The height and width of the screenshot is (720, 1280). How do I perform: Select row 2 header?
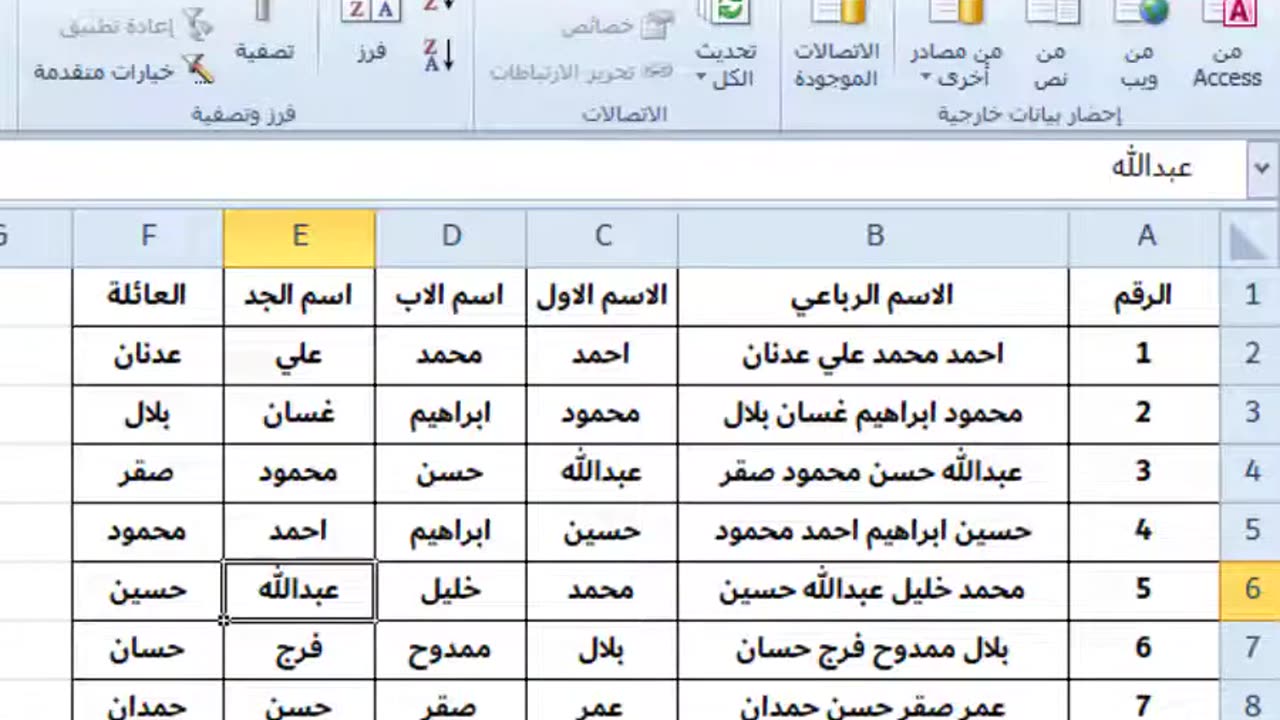click(1251, 354)
